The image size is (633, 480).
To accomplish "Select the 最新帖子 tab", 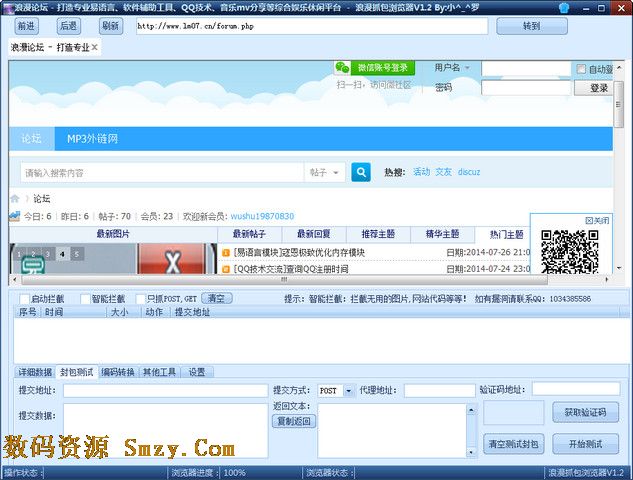I will click(x=249, y=234).
